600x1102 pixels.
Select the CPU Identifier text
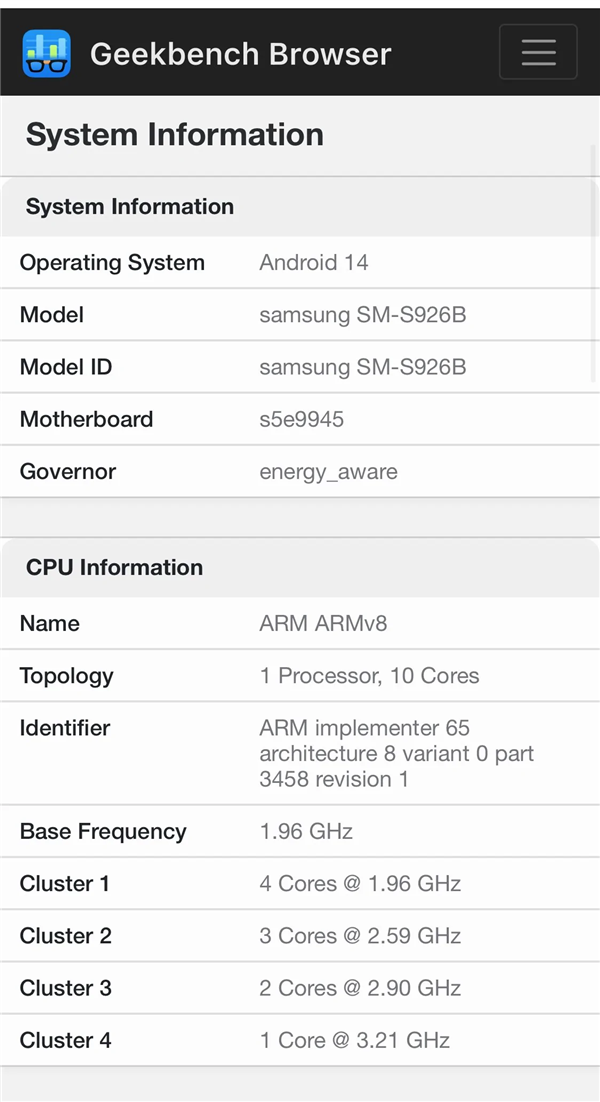(x=397, y=753)
